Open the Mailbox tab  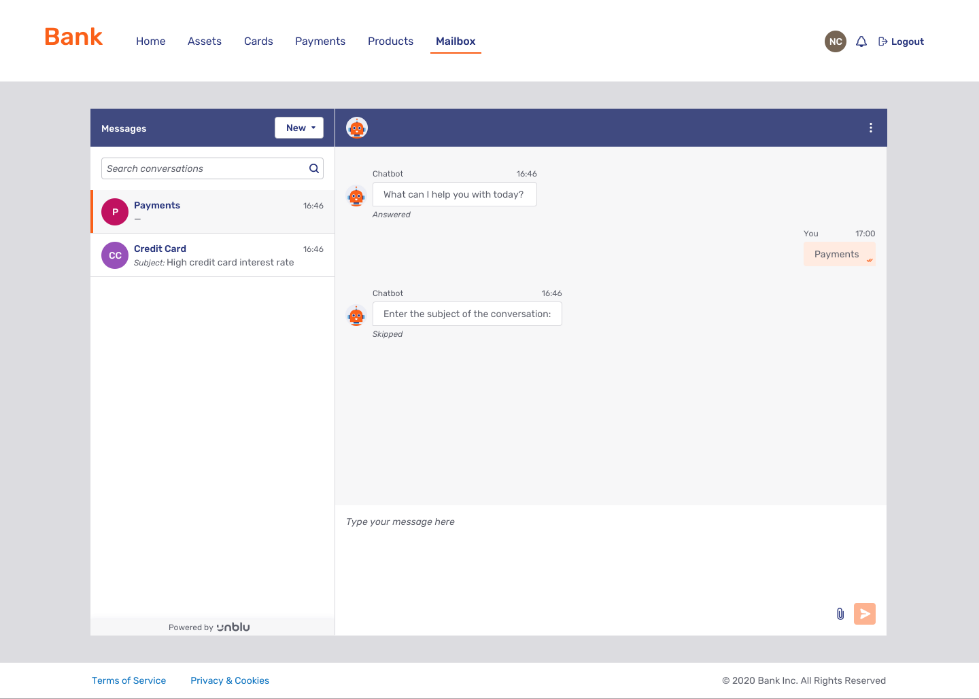click(x=455, y=41)
